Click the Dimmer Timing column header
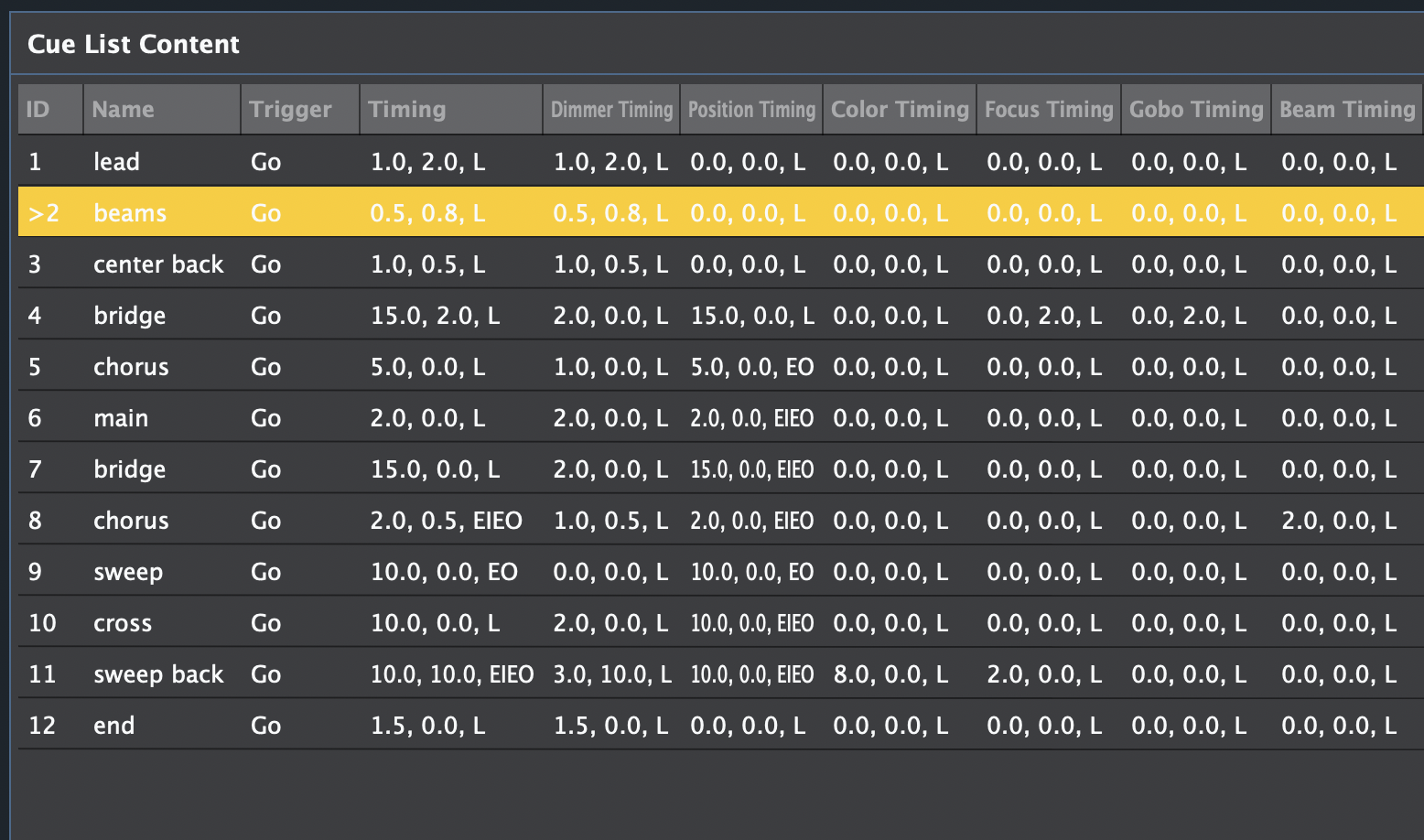Screen dimensions: 1424x840 pyautogui.click(x=611, y=110)
